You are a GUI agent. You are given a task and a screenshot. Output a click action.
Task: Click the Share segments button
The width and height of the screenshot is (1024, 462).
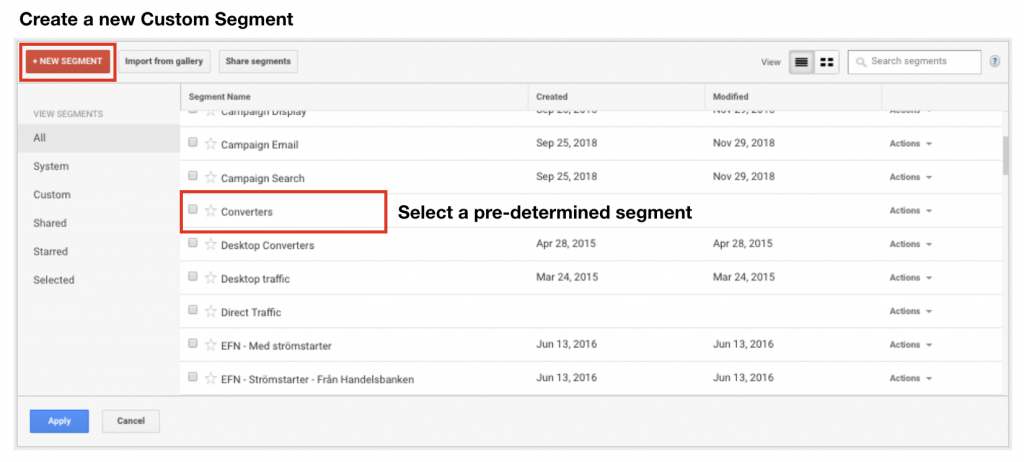258,61
